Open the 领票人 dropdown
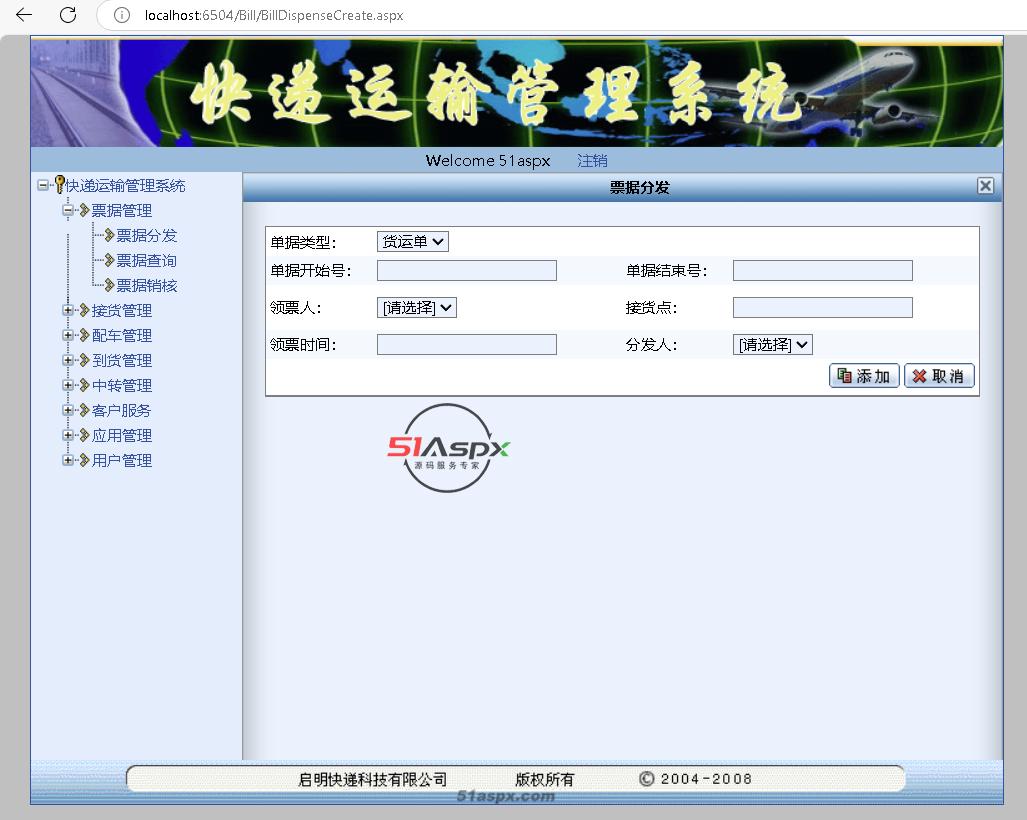The width and height of the screenshot is (1027, 820). [417, 307]
